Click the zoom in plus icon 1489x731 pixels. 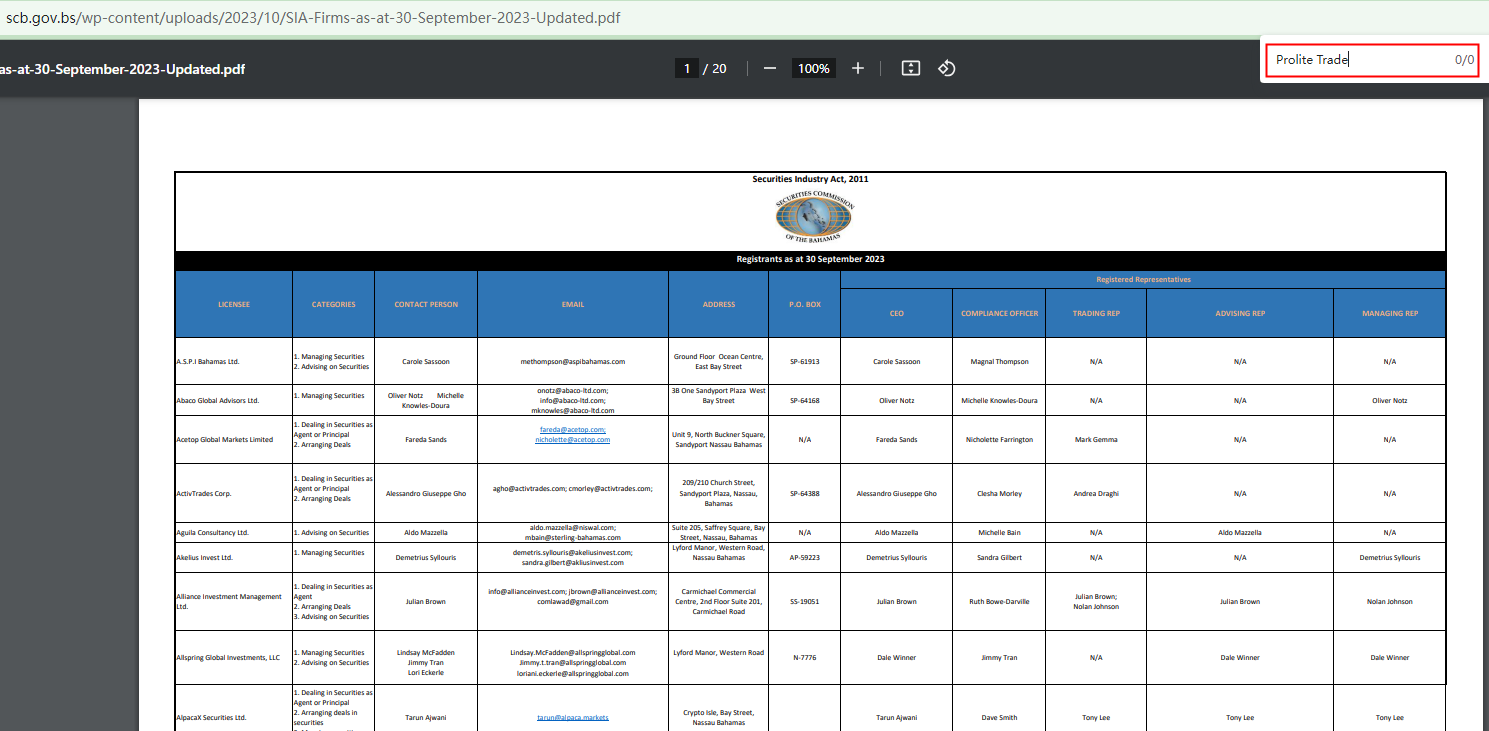point(857,68)
